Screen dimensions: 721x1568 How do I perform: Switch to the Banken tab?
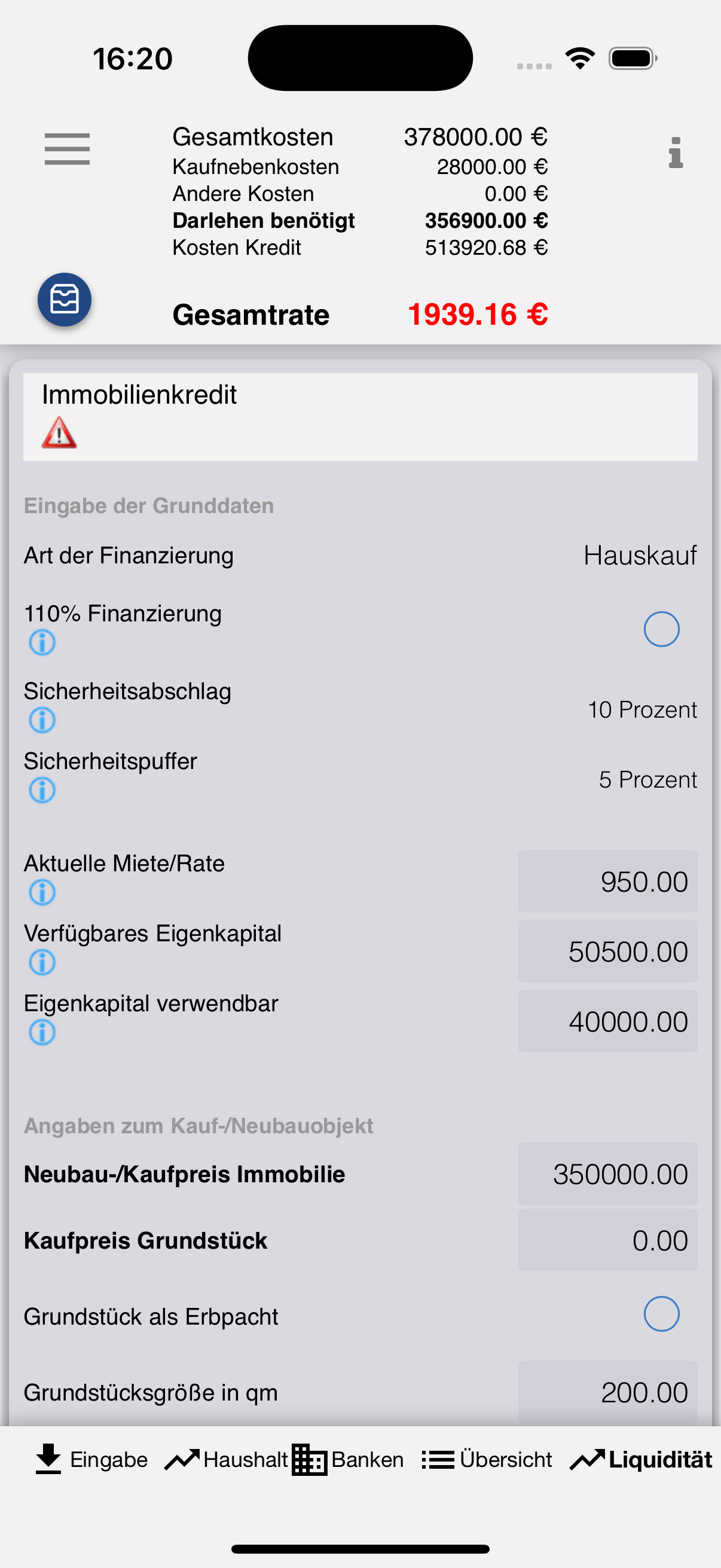click(x=347, y=1460)
